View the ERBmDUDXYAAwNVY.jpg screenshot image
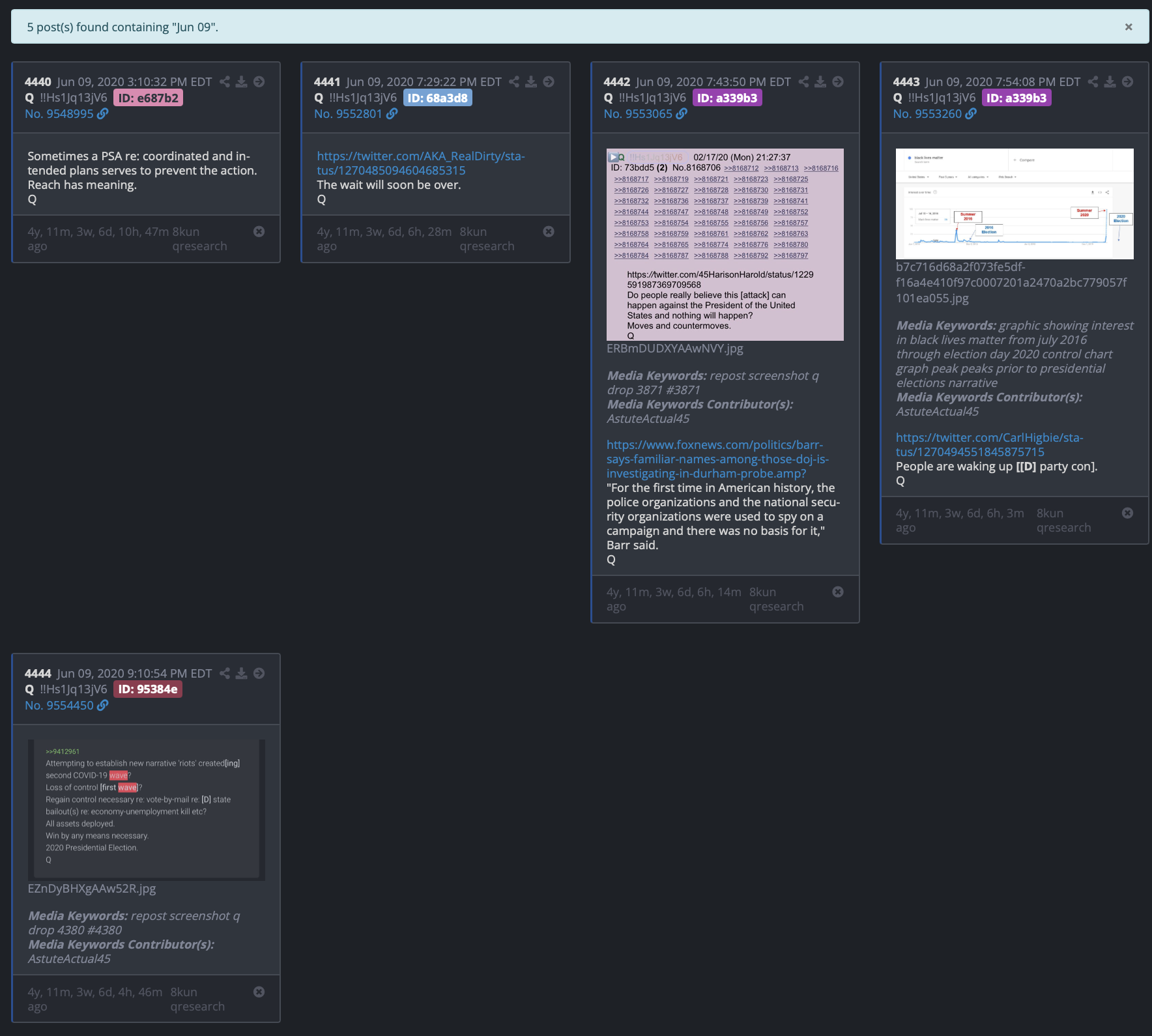Screen dimensions: 1152x1036 point(725,244)
